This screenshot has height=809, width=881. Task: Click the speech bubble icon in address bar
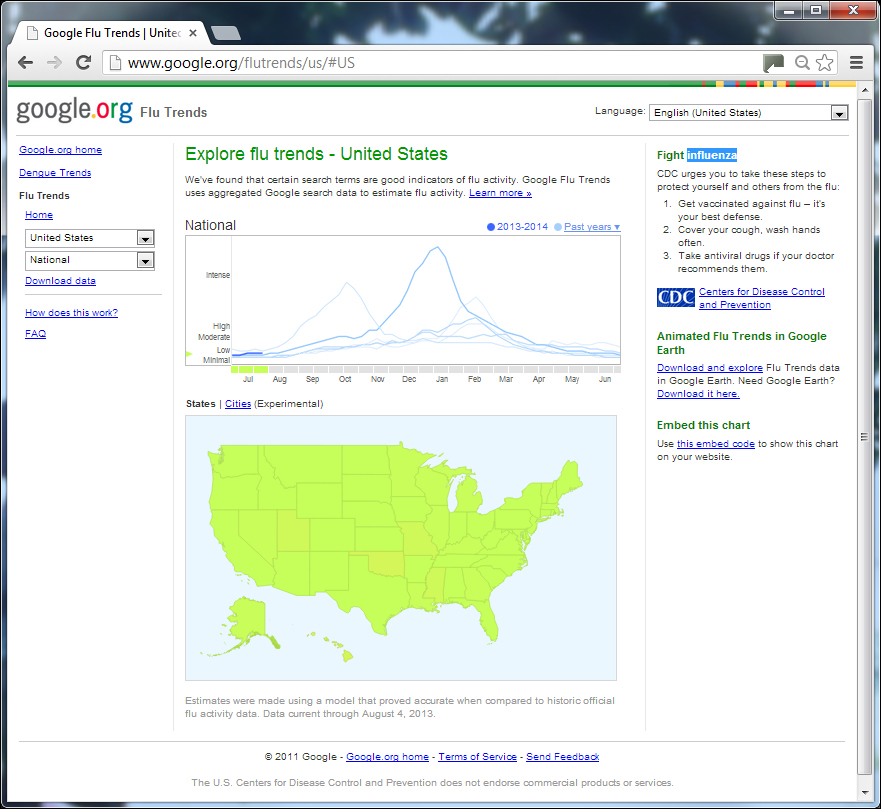(x=774, y=62)
